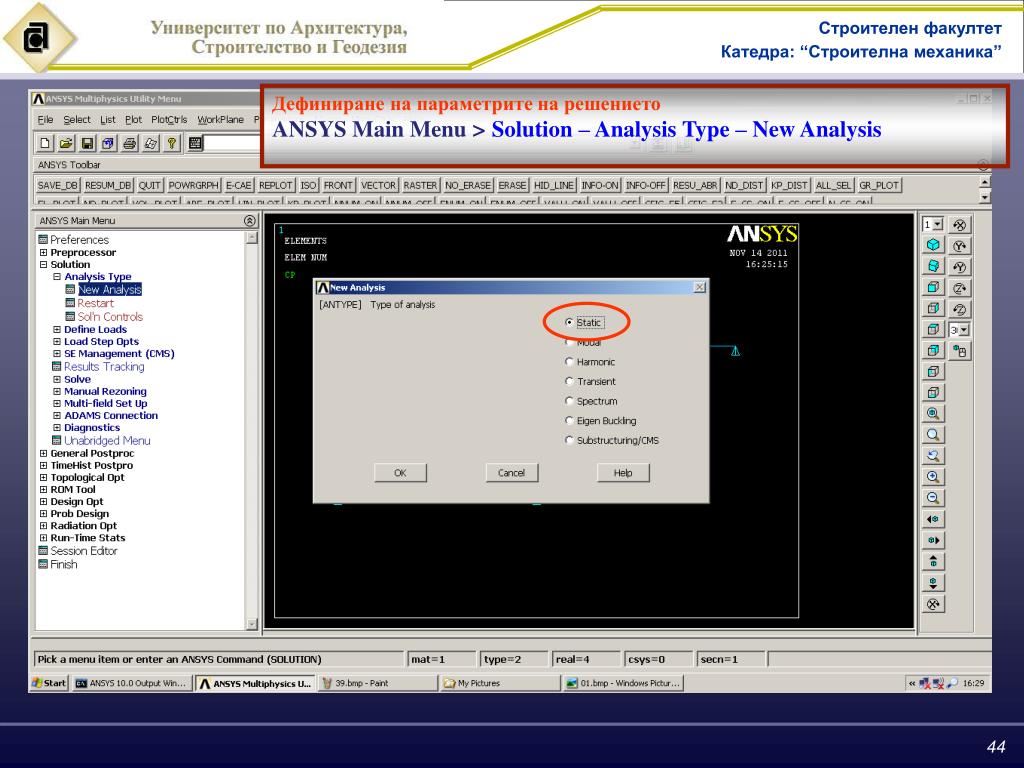Click the Pan model left arrow icon
This screenshot has width=1024, height=768.
933,519
